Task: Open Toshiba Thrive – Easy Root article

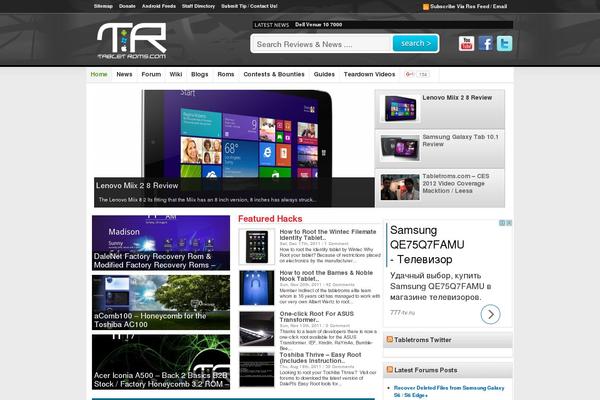Action: click(320, 358)
